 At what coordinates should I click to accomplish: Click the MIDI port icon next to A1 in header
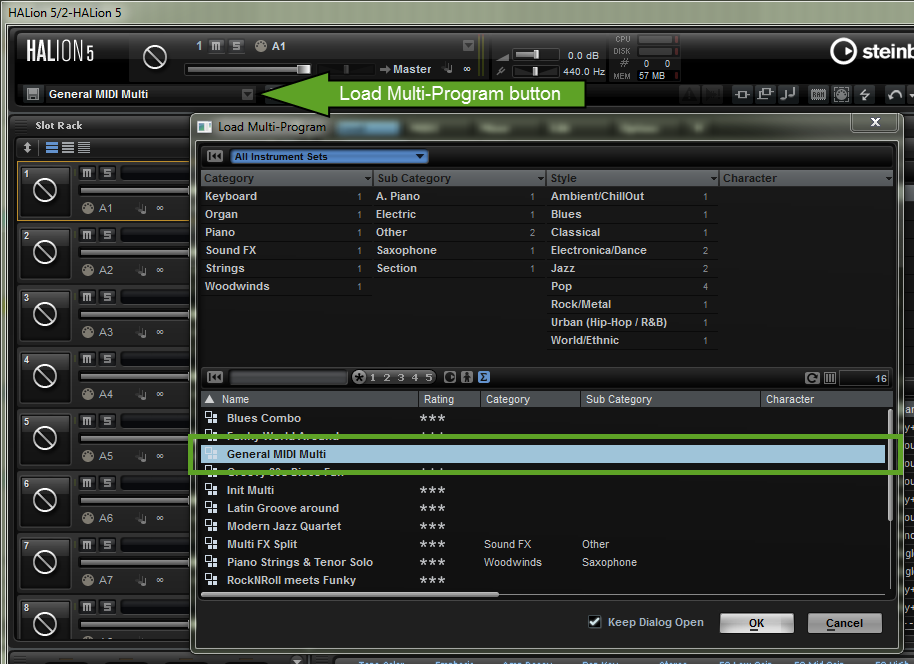coord(261,45)
